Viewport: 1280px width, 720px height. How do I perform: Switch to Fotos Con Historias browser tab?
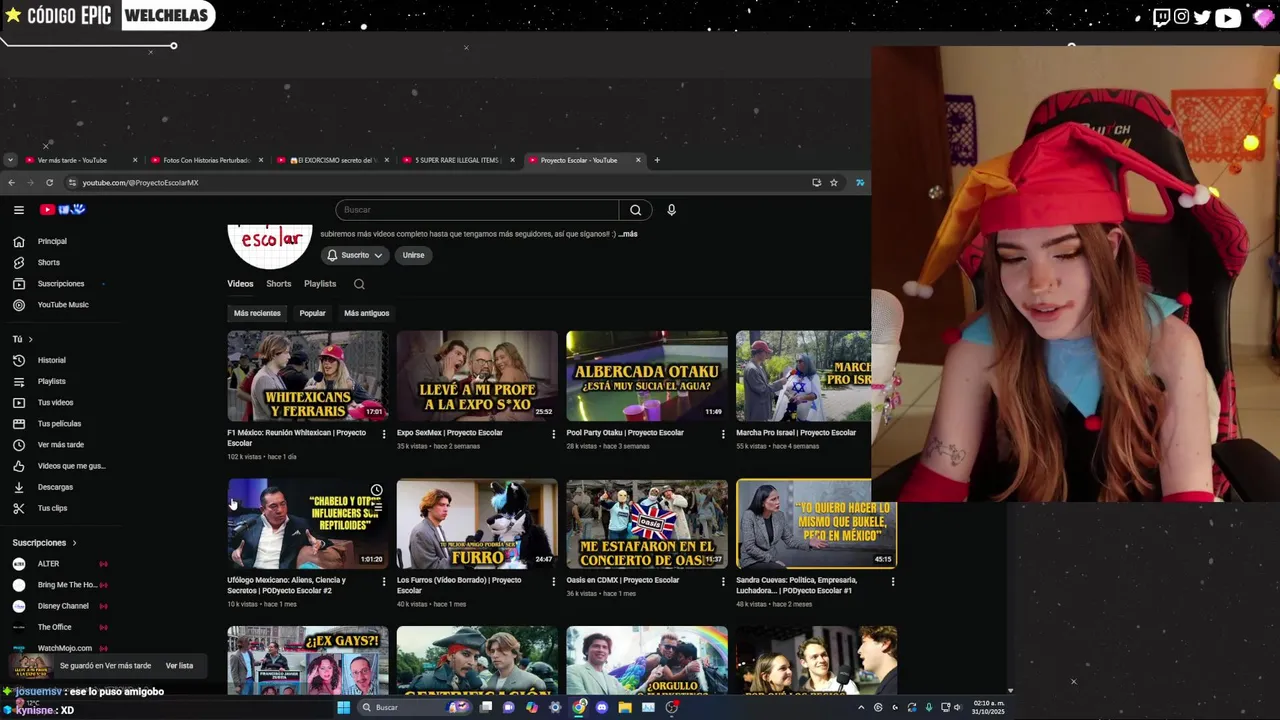click(x=206, y=160)
